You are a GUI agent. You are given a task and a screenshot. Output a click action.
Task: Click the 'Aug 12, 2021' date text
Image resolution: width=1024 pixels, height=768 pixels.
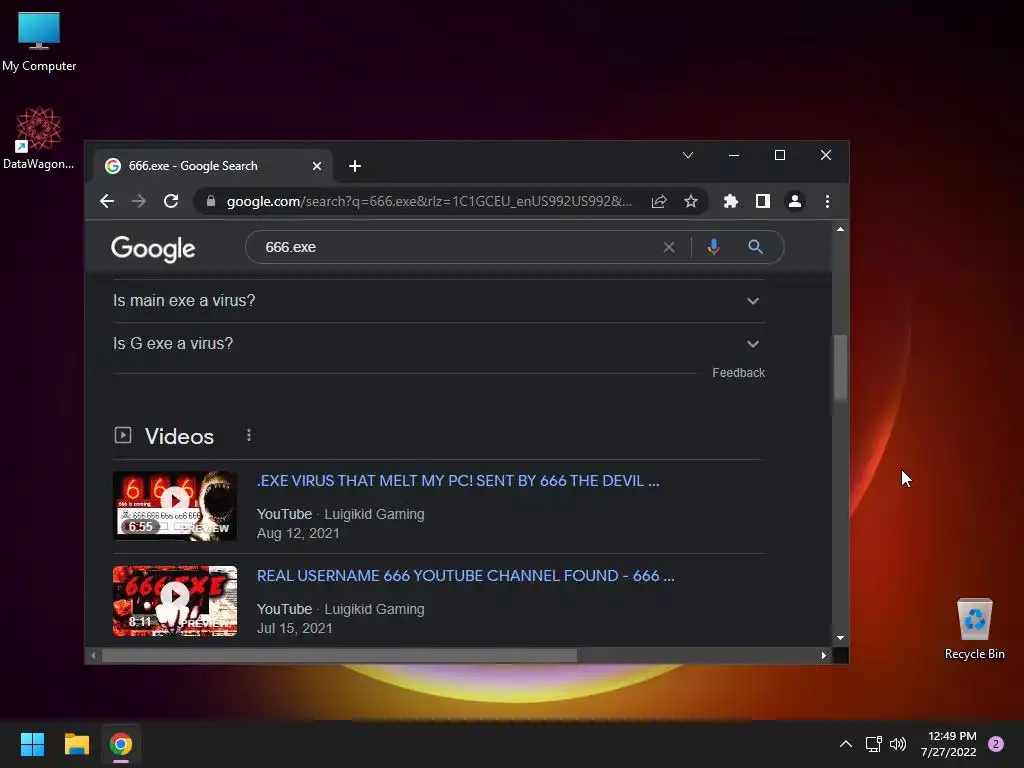pos(298,534)
